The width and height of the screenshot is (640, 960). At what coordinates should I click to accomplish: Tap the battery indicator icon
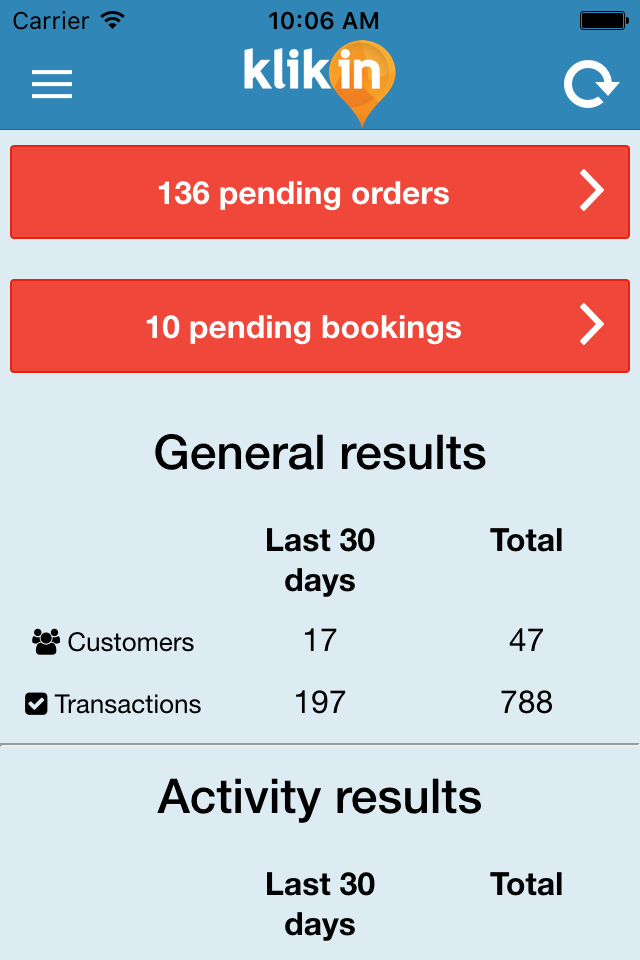[604, 21]
